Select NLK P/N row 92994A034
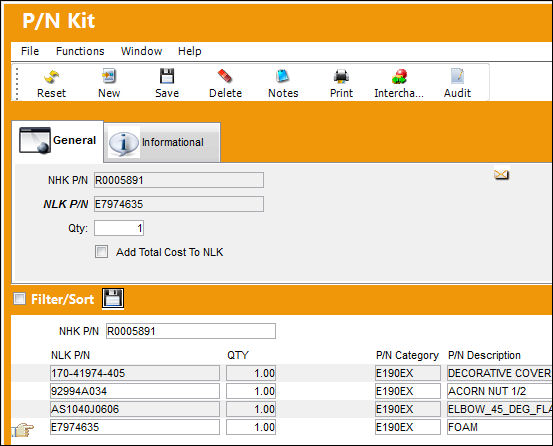 coord(135,391)
